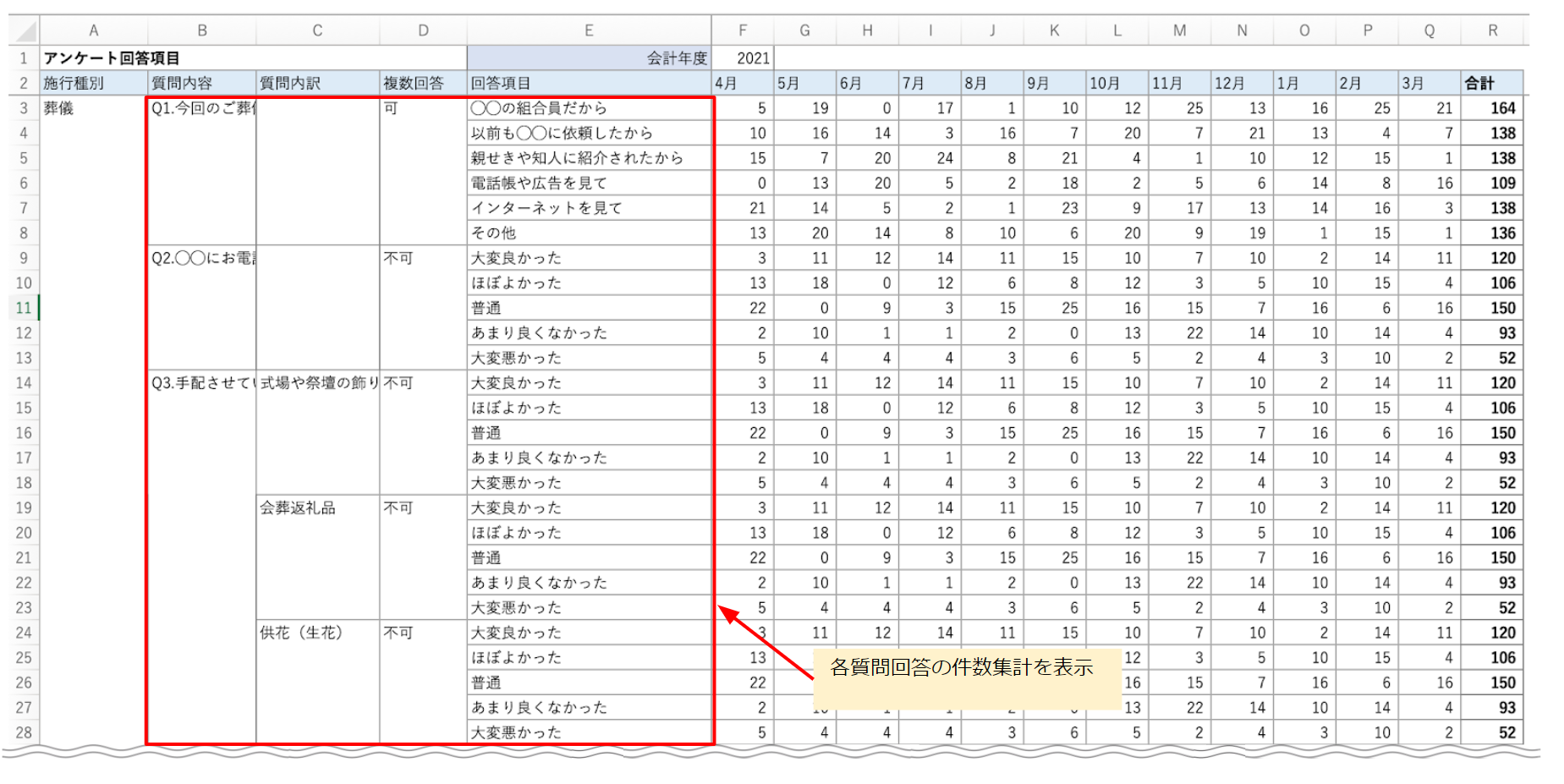Click the 回答項目 header cell
The width and height of the screenshot is (1564, 784).
589,84
